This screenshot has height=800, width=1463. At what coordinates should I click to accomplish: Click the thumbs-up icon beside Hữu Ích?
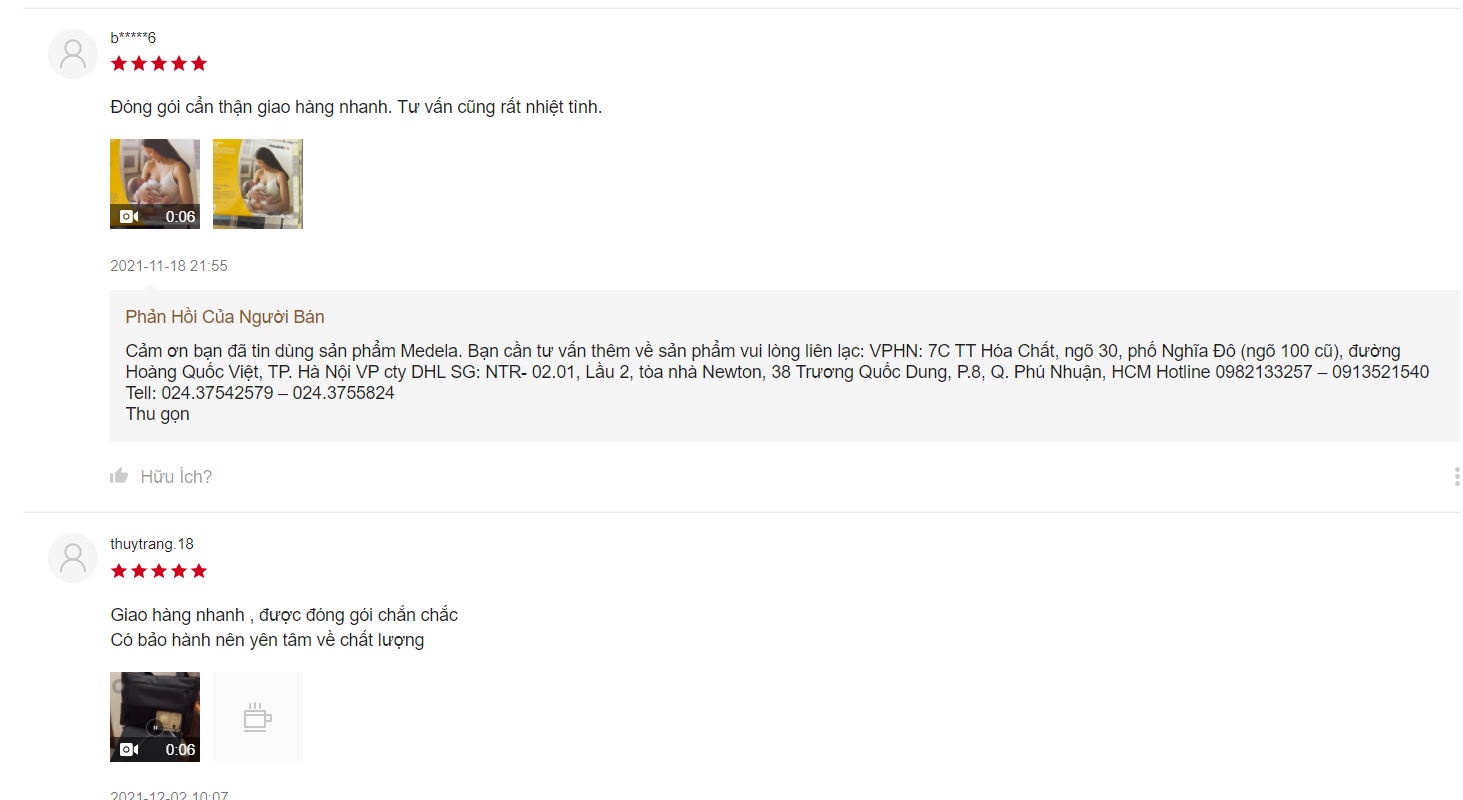[x=119, y=476]
